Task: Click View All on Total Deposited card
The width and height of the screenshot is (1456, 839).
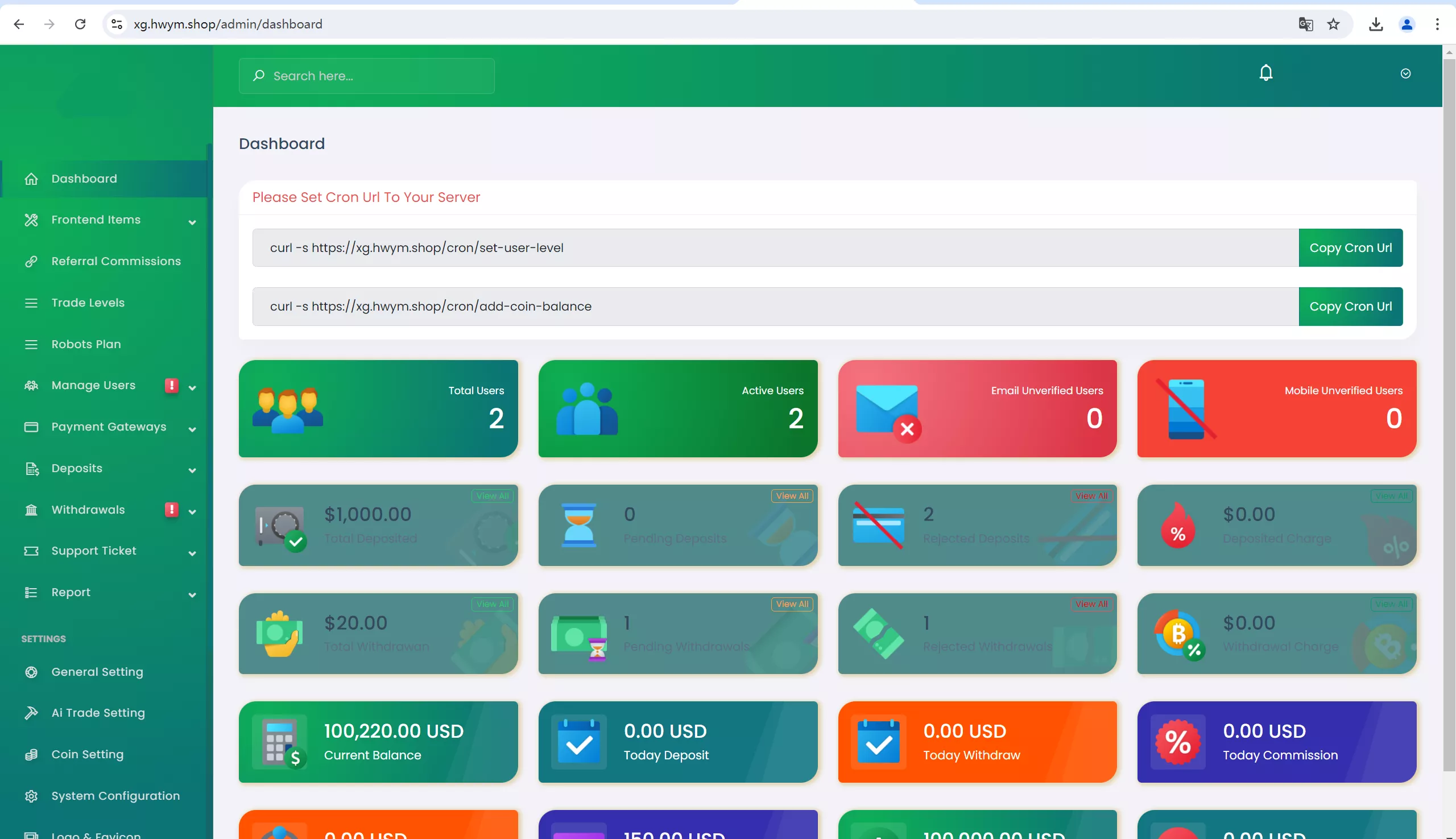Action: click(492, 495)
